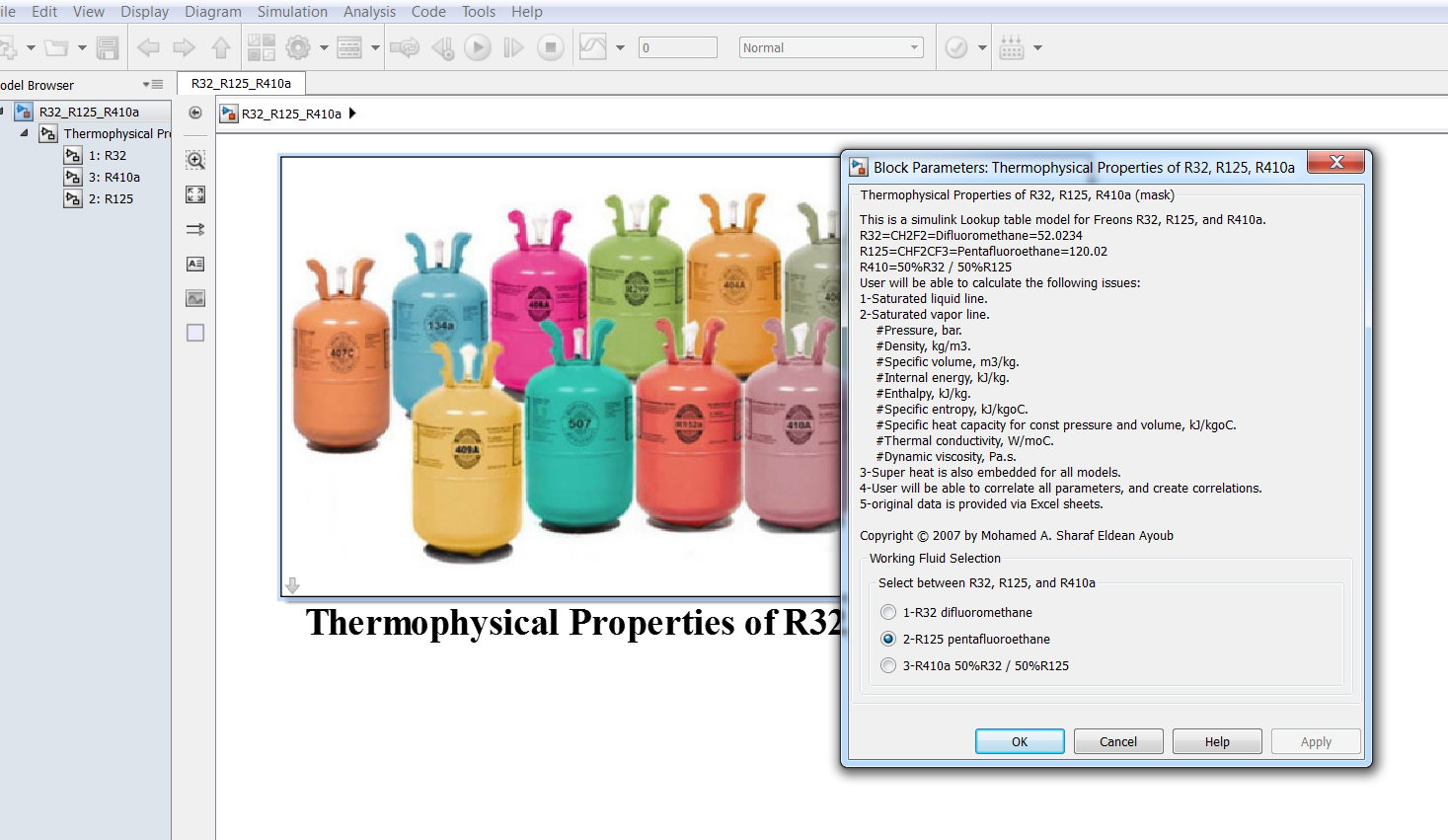1448x840 pixels.
Task: Click the navigate-back arrow in the toolbar
Action: tap(147, 46)
